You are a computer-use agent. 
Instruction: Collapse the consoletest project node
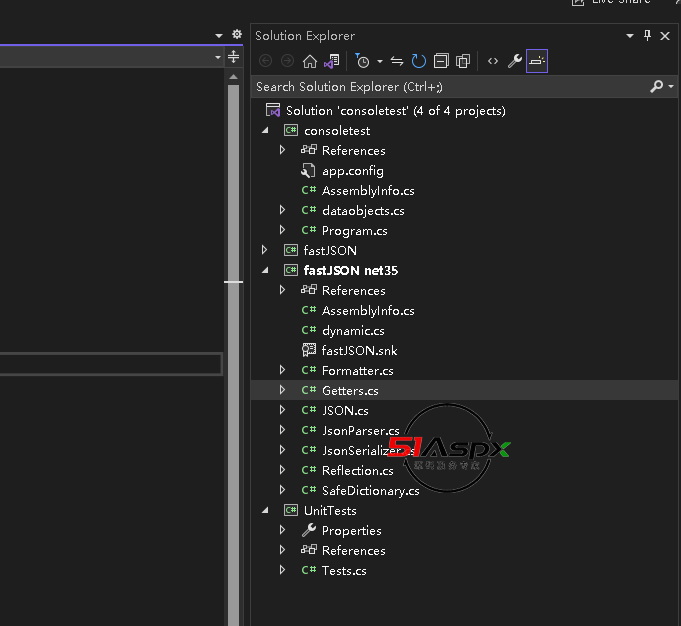265,130
